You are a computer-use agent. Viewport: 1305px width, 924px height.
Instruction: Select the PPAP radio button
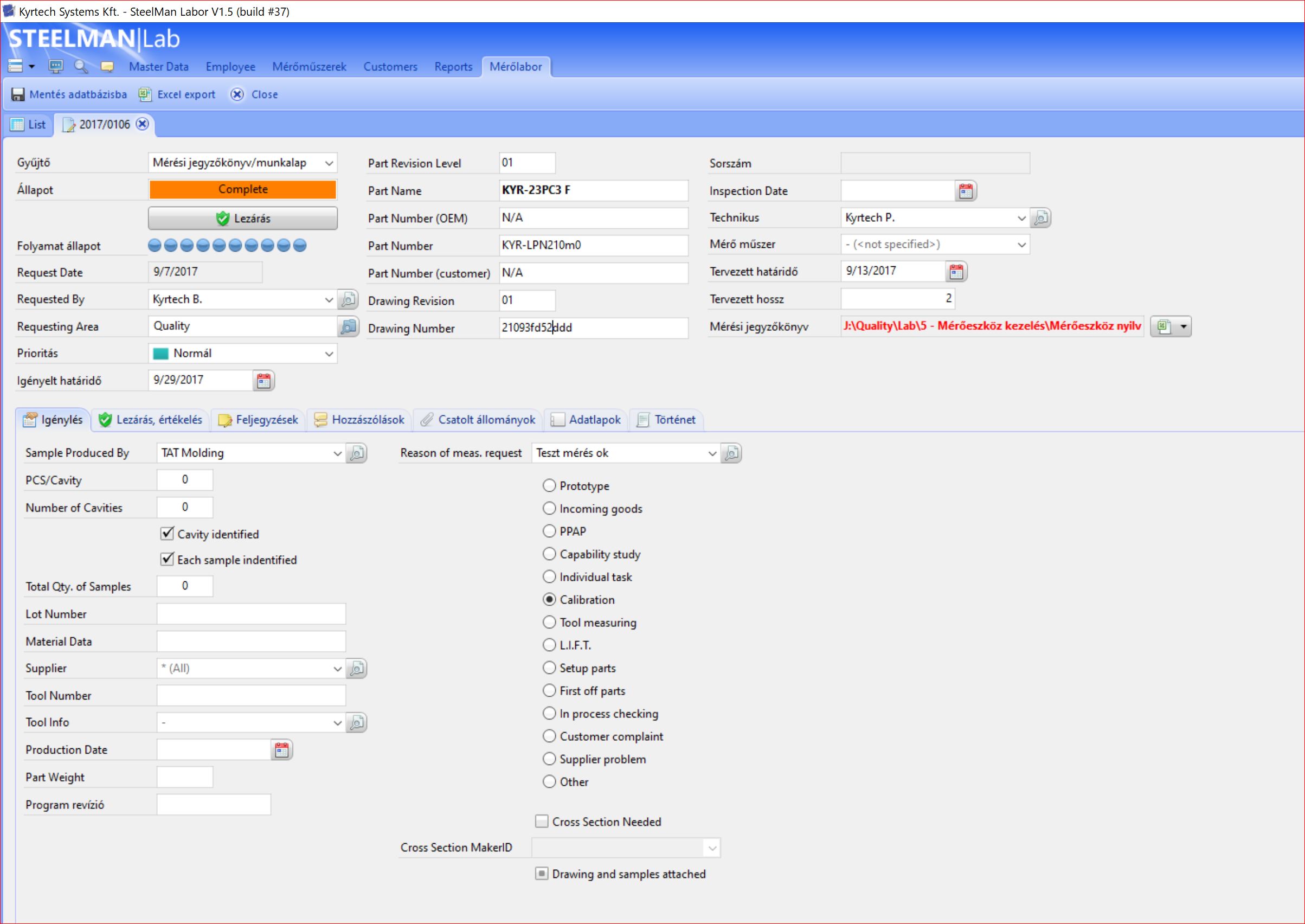[549, 531]
